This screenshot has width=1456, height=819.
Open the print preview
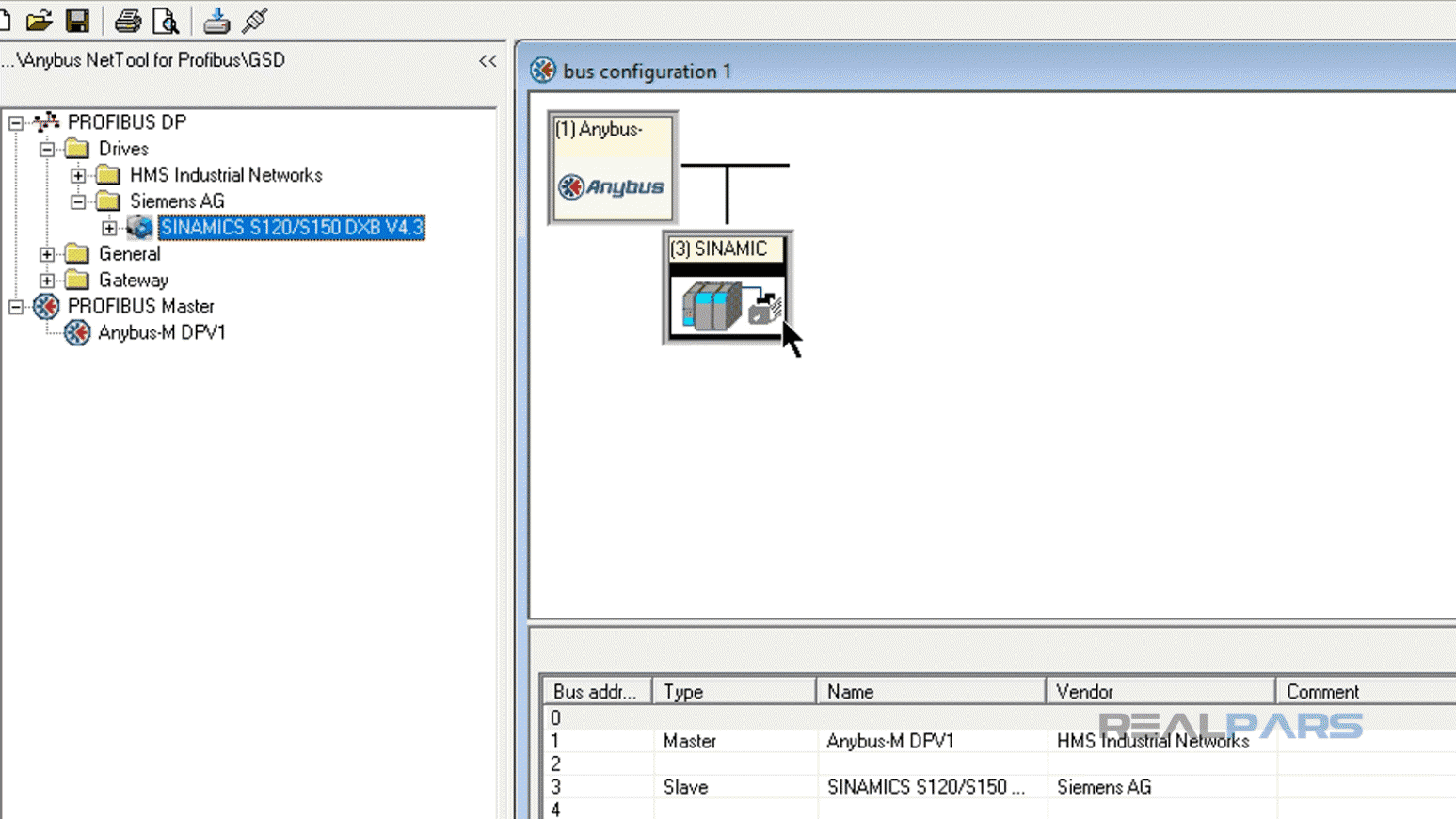168,20
